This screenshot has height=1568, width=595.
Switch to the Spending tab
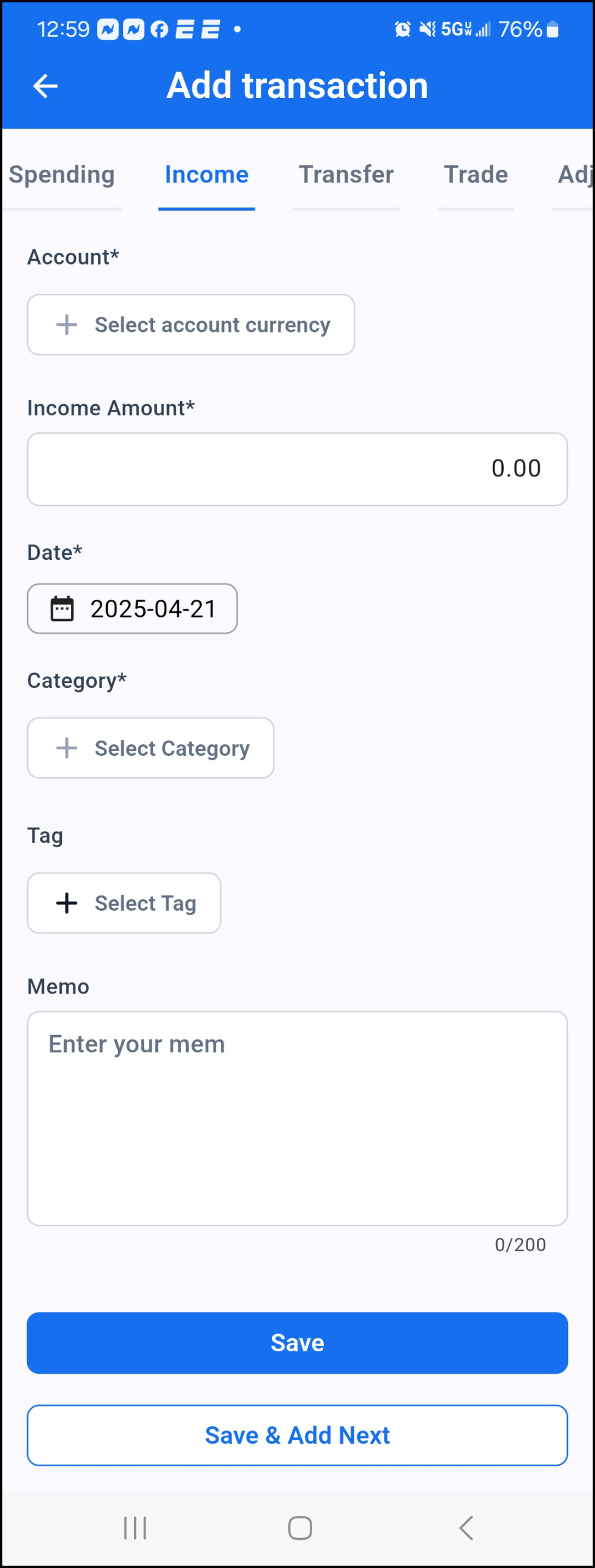(62, 175)
